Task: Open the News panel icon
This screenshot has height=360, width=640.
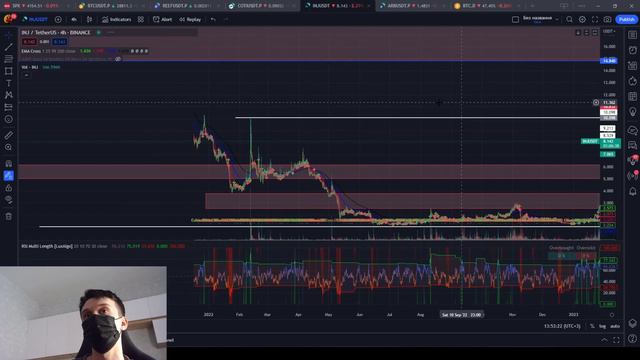Action: pyautogui.click(x=632, y=65)
